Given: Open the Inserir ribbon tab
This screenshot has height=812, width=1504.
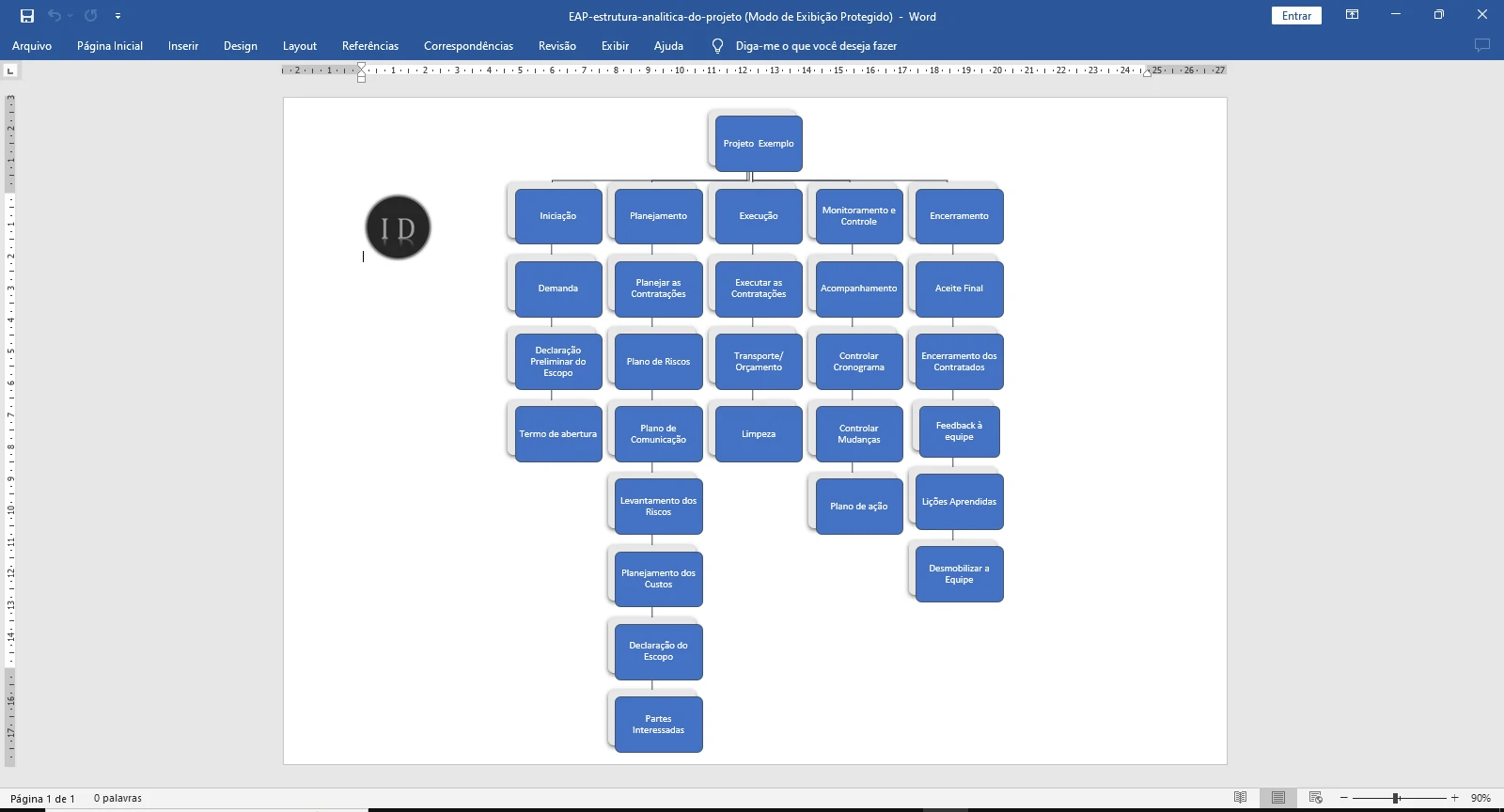Looking at the screenshot, I should (x=183, y=46).
